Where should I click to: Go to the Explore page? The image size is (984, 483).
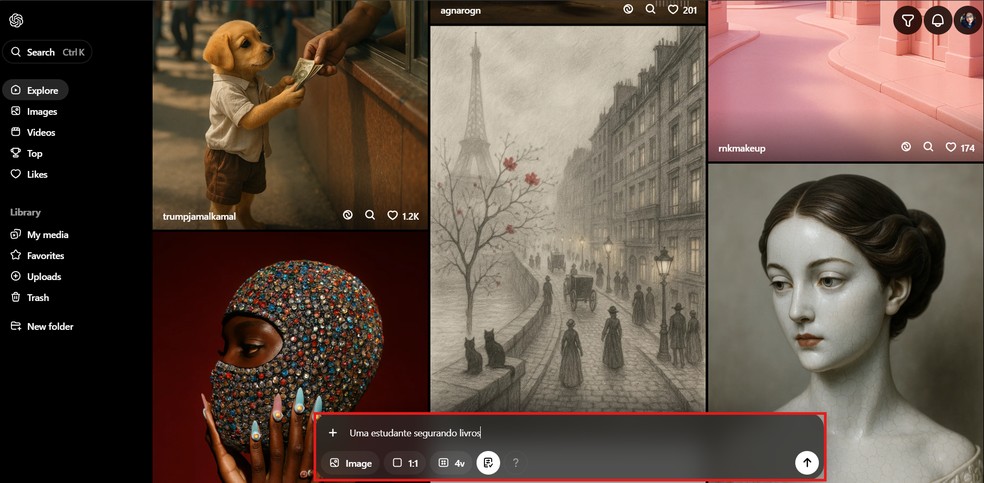(35, 90)
